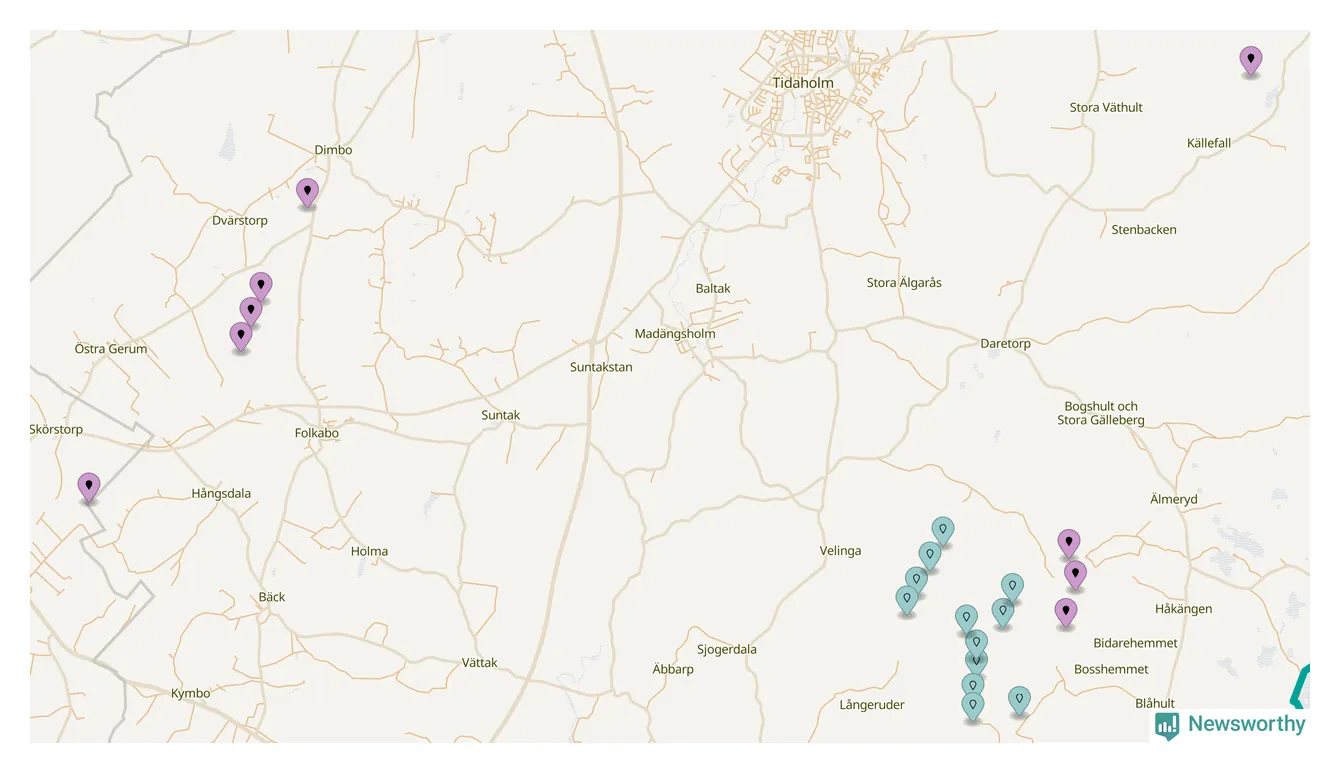Select the Dvärstorp label

coord(240,221)
